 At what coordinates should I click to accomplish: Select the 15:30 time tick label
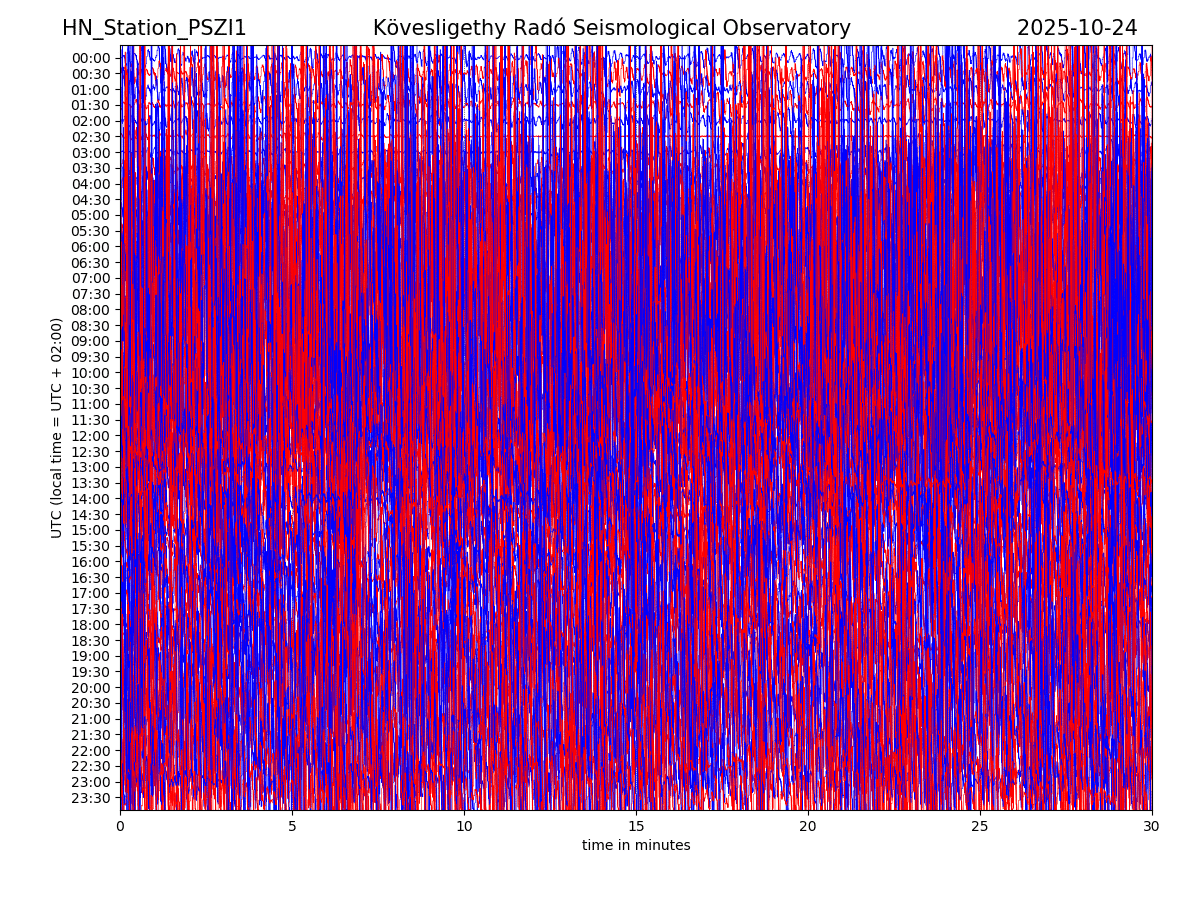coord(90,546)
